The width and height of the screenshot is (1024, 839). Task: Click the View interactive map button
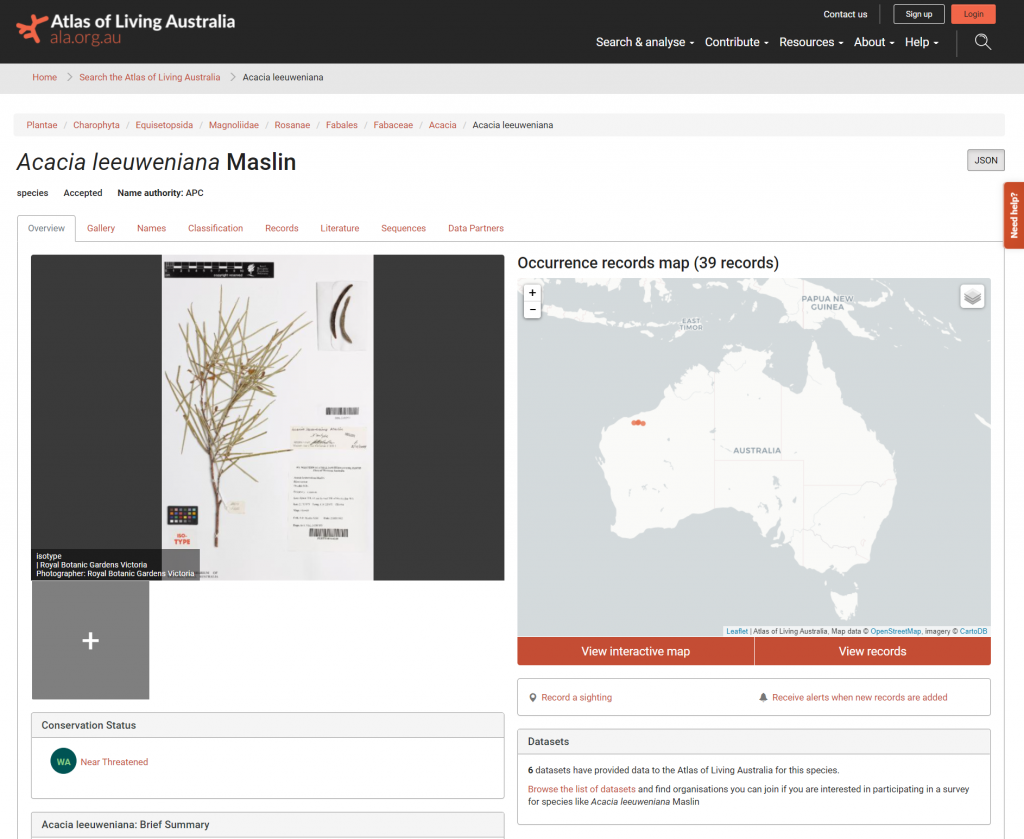click(x=635, y=651)
